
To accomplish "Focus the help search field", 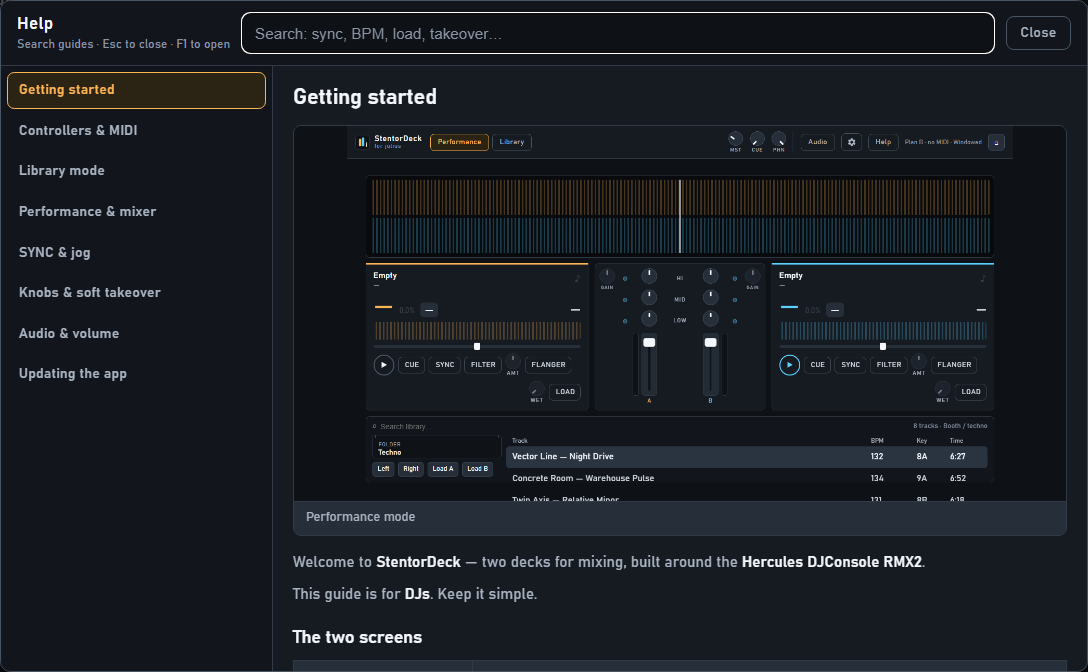I will [618, 33].
